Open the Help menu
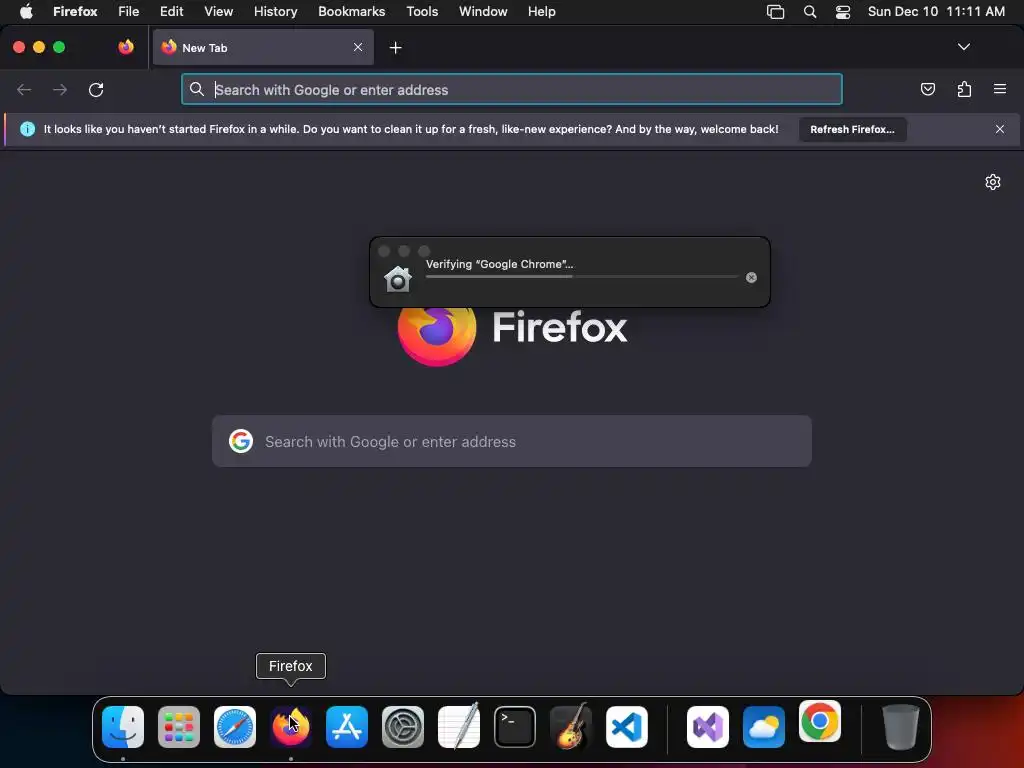 pyautogui.click(x=541, y=11)
